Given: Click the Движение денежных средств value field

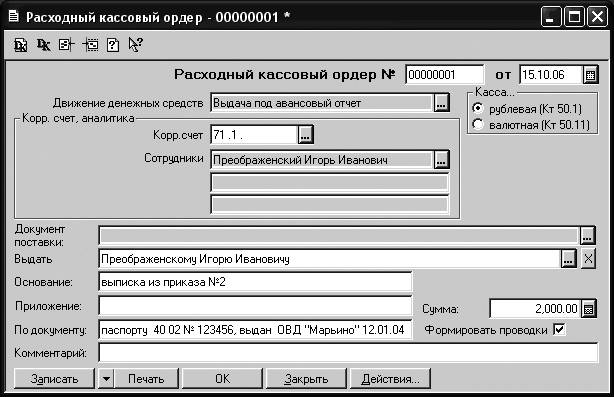Looking at the screenshot, I should pos(322,103).
